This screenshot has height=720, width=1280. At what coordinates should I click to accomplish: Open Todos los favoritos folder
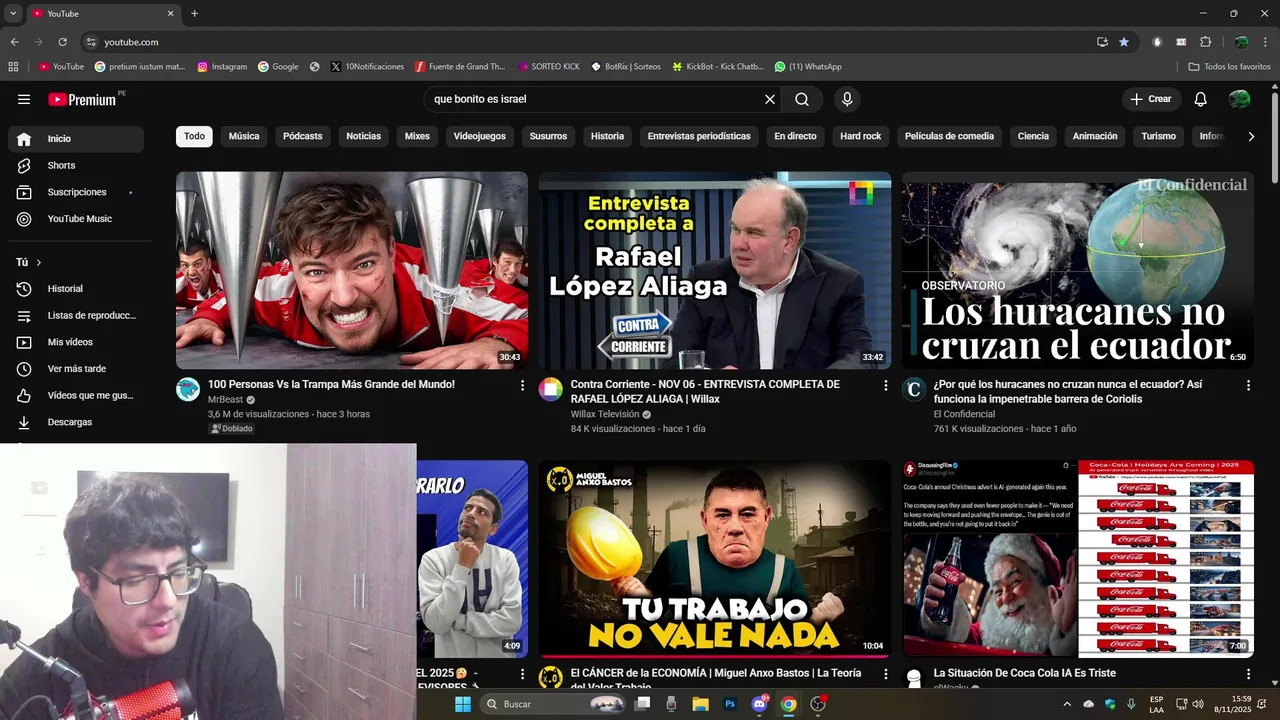1230,67
